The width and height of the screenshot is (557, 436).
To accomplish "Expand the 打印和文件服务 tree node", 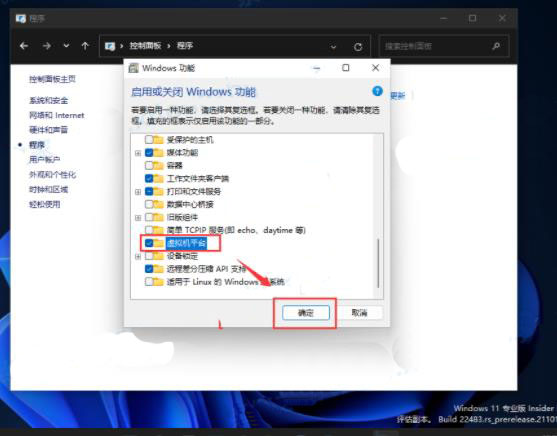I will point(138,192).
